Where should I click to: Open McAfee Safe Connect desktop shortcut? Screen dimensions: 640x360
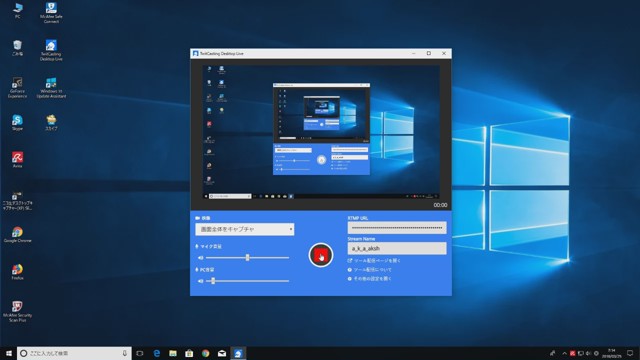[x=51, y=13]
